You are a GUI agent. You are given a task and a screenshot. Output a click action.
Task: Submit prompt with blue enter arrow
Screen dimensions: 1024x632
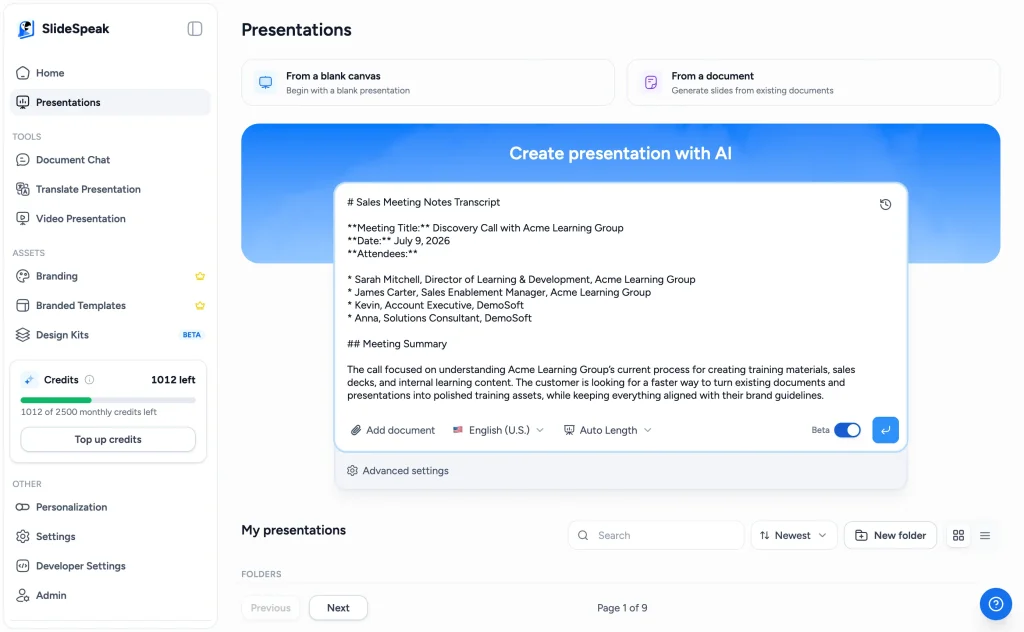pos(885,430)
